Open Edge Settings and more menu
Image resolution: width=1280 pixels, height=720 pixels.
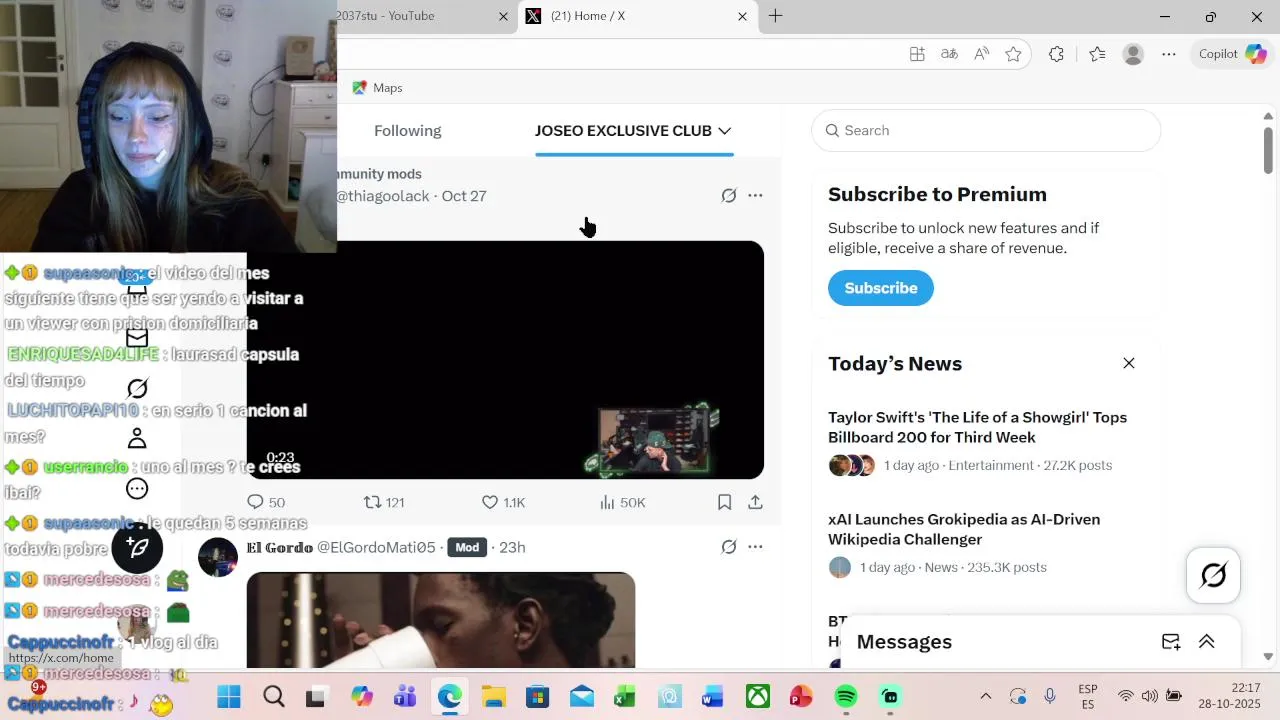pos(1169,54)
